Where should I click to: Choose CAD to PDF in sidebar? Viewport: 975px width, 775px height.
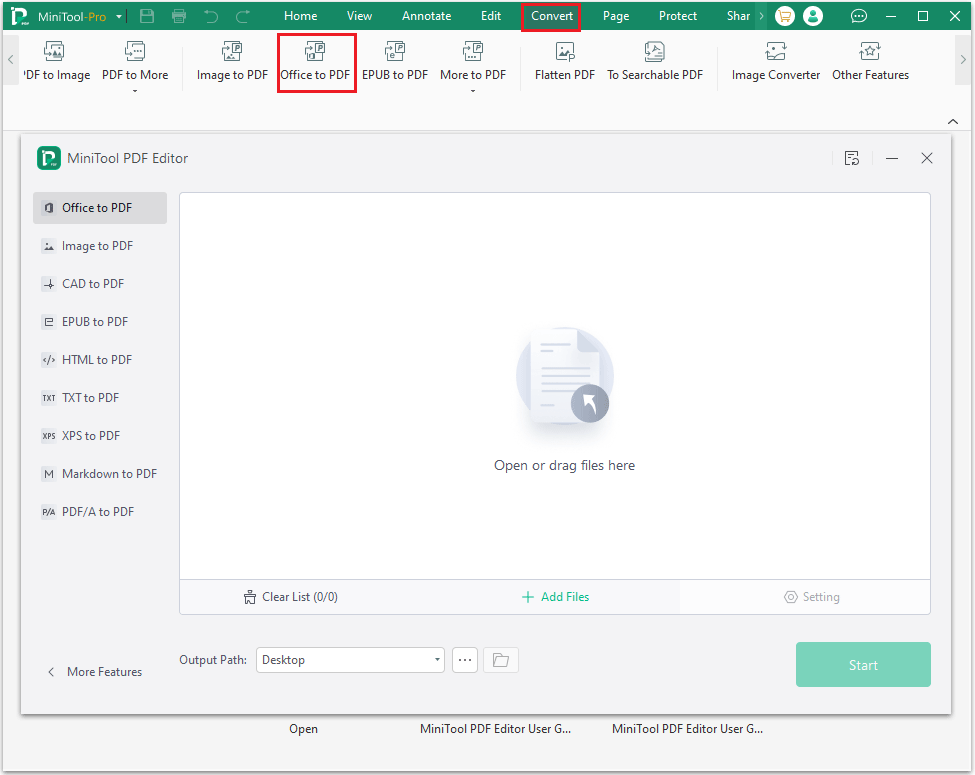[99, 284]
